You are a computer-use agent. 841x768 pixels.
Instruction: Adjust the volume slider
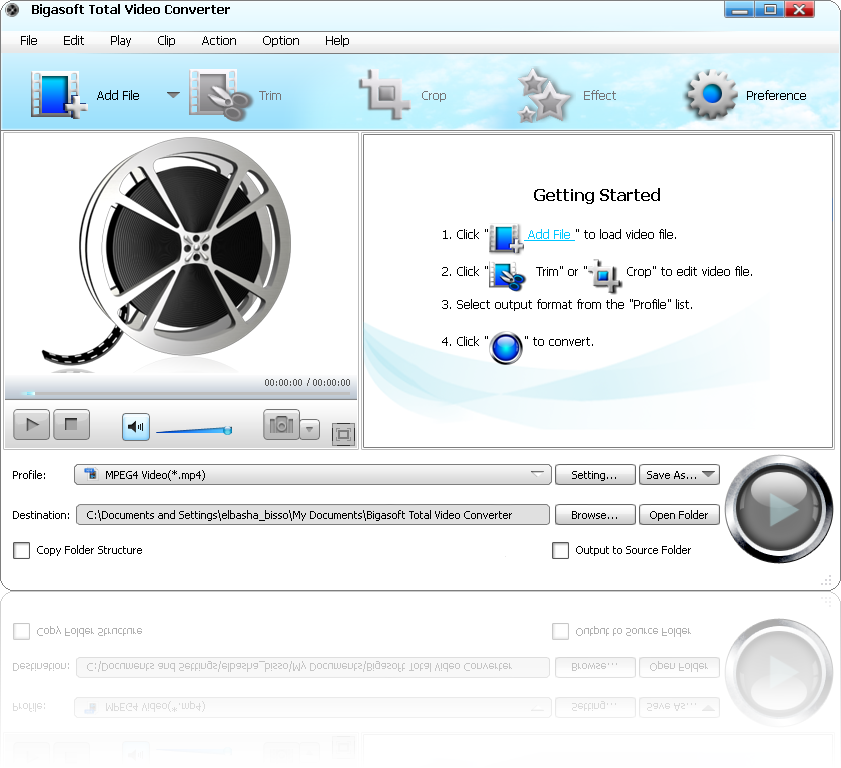194,431
